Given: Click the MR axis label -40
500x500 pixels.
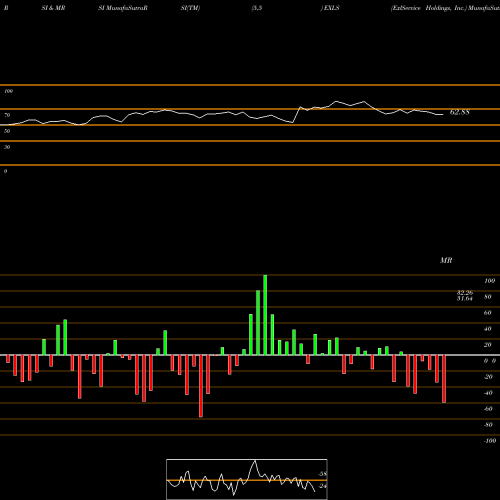Looking at the screenshot, I should coord(488,393).
